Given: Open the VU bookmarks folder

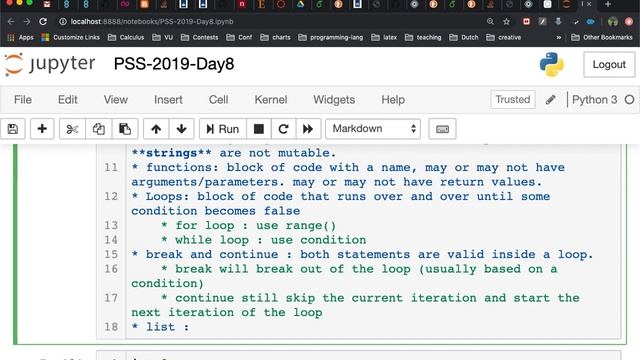Looking at the screenshot, I should [x=162, y=38].
